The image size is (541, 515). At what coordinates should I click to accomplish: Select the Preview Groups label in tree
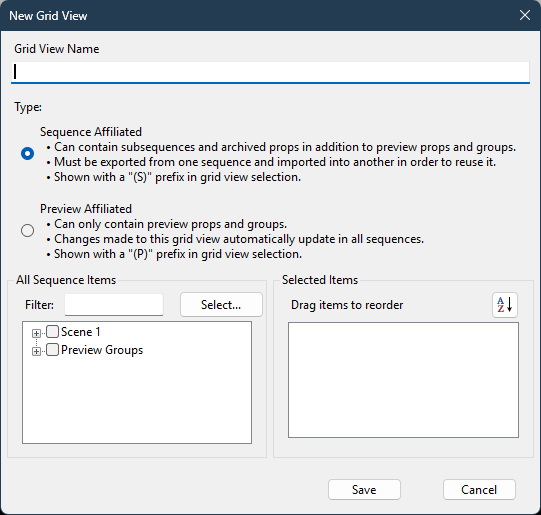tap(102, 350)
